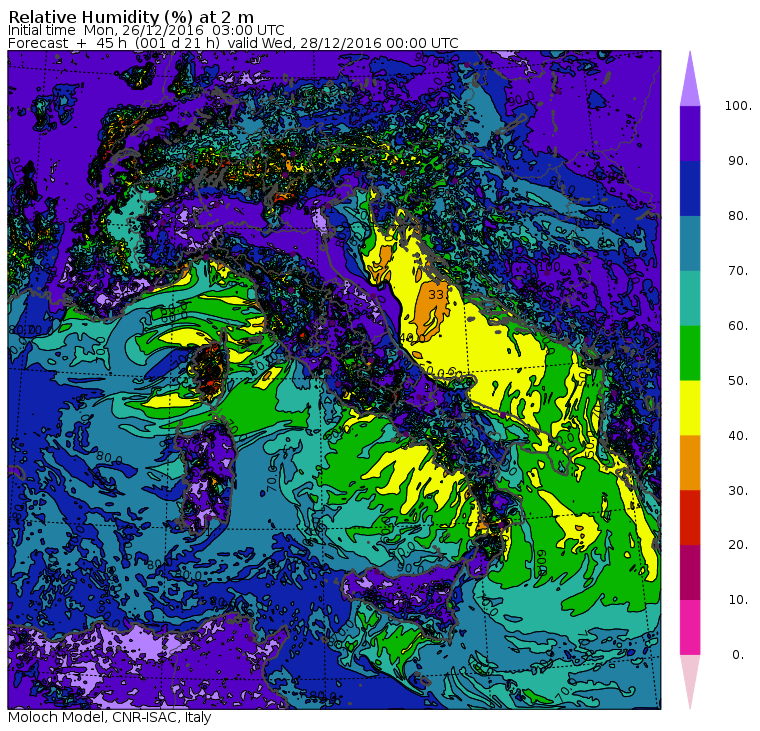Click the '10.' legend label

tap(738, 600)
